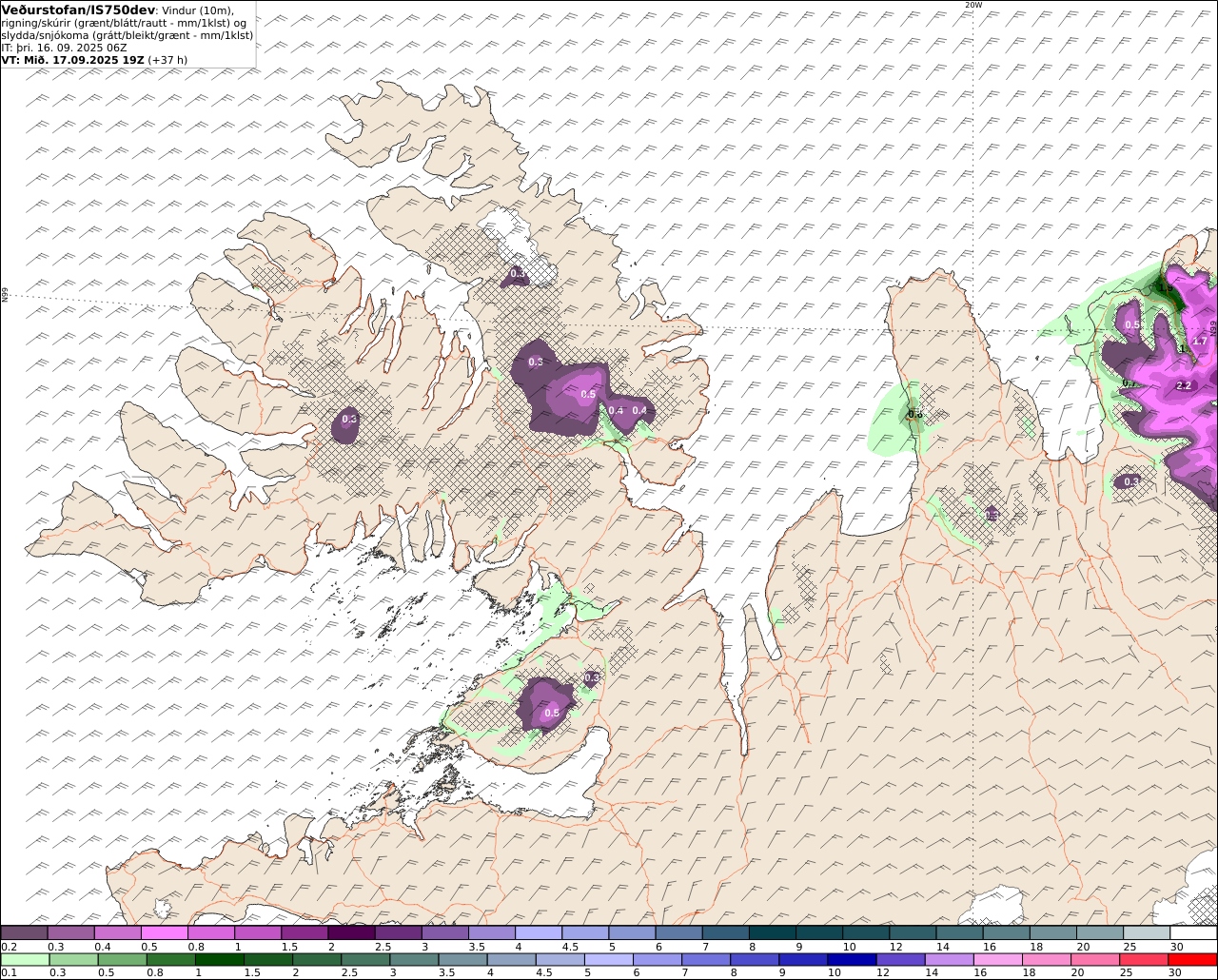This screenshot has height=980, width=1218.
Task: Select top legend swatch starting at 16
Action: coord(1006,932)
